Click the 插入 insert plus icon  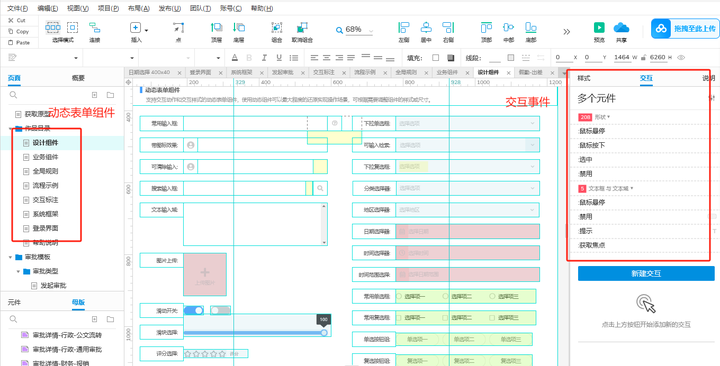point(135,28)
